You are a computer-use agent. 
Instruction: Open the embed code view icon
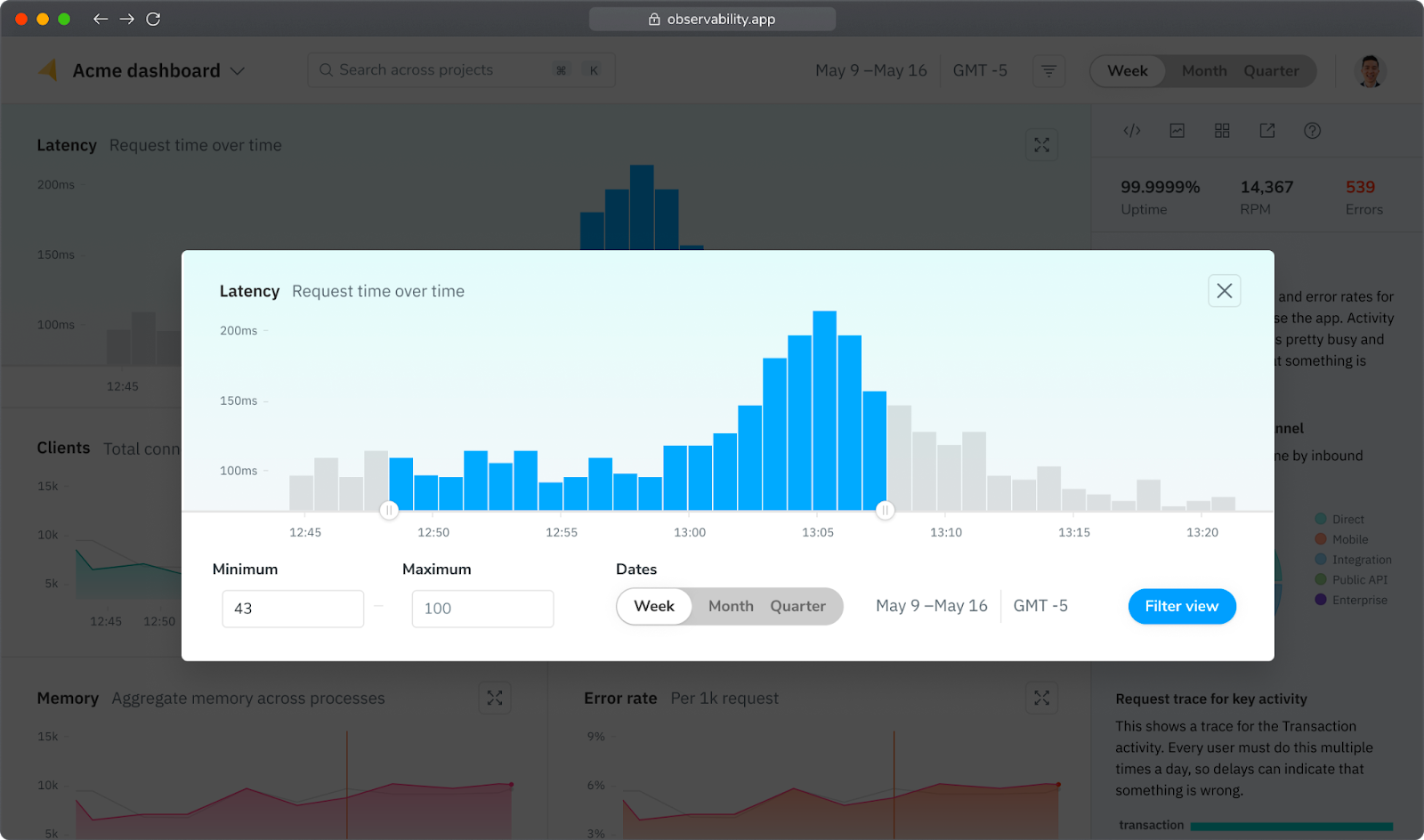(1131, 130)
